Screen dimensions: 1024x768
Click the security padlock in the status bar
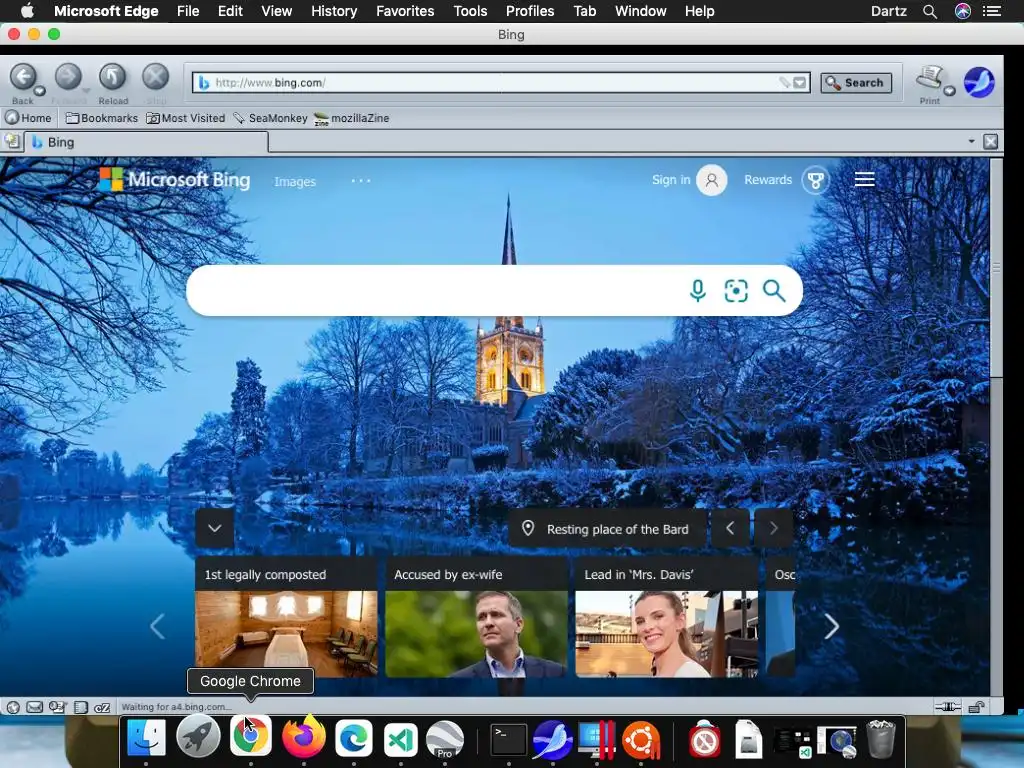pos(976,707)
